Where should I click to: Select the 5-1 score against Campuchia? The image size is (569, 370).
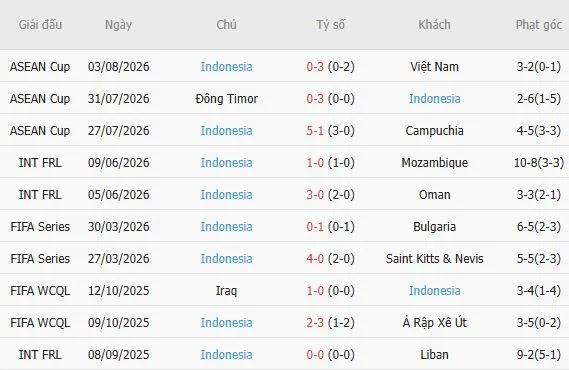(315, 131)
